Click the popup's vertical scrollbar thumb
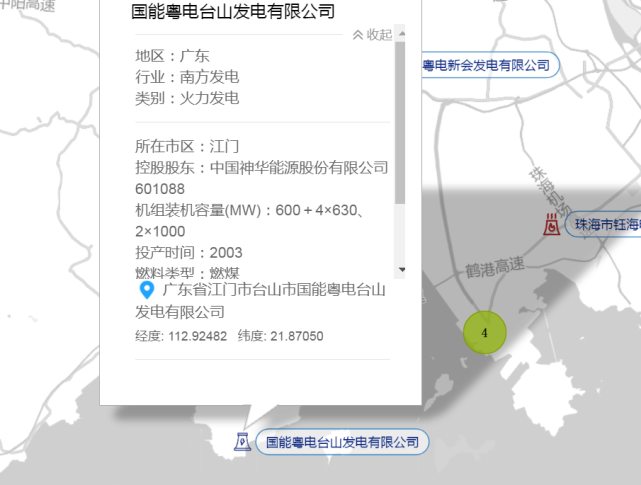This screenshot has height=485, width=641. point(400,122)
